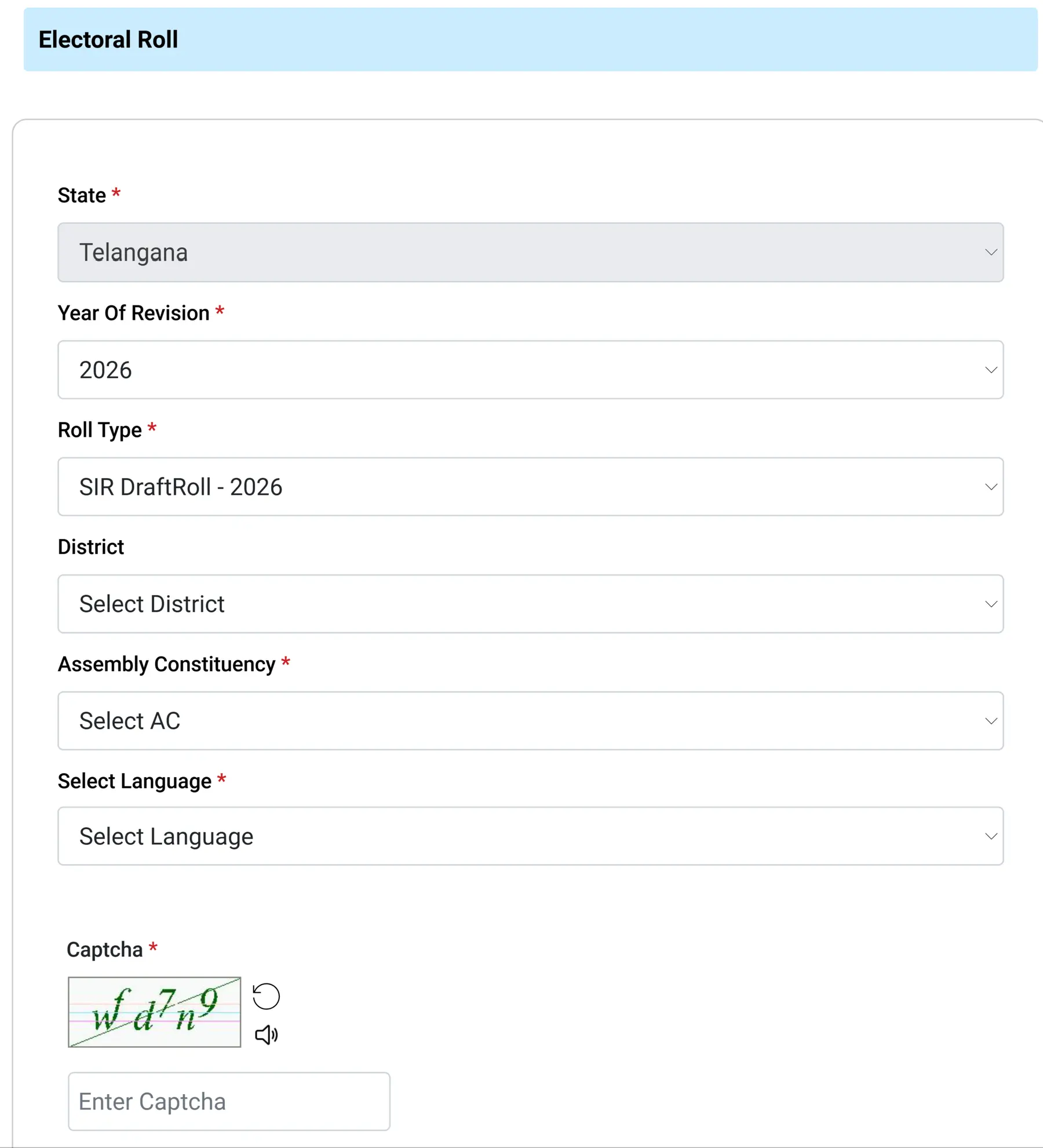This screenshot has height=1148, width=1043.
Task: Click the Select Language field label
Action: click(x=134, y=781)
